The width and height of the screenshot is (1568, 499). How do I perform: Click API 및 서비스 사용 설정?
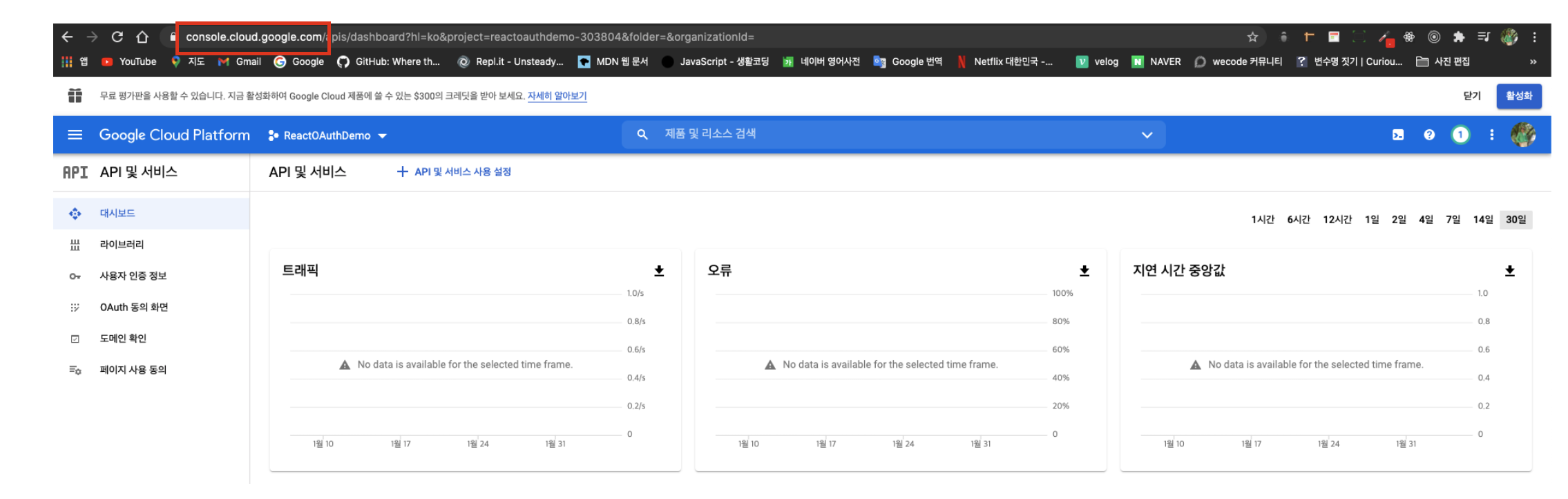point(454,171)
